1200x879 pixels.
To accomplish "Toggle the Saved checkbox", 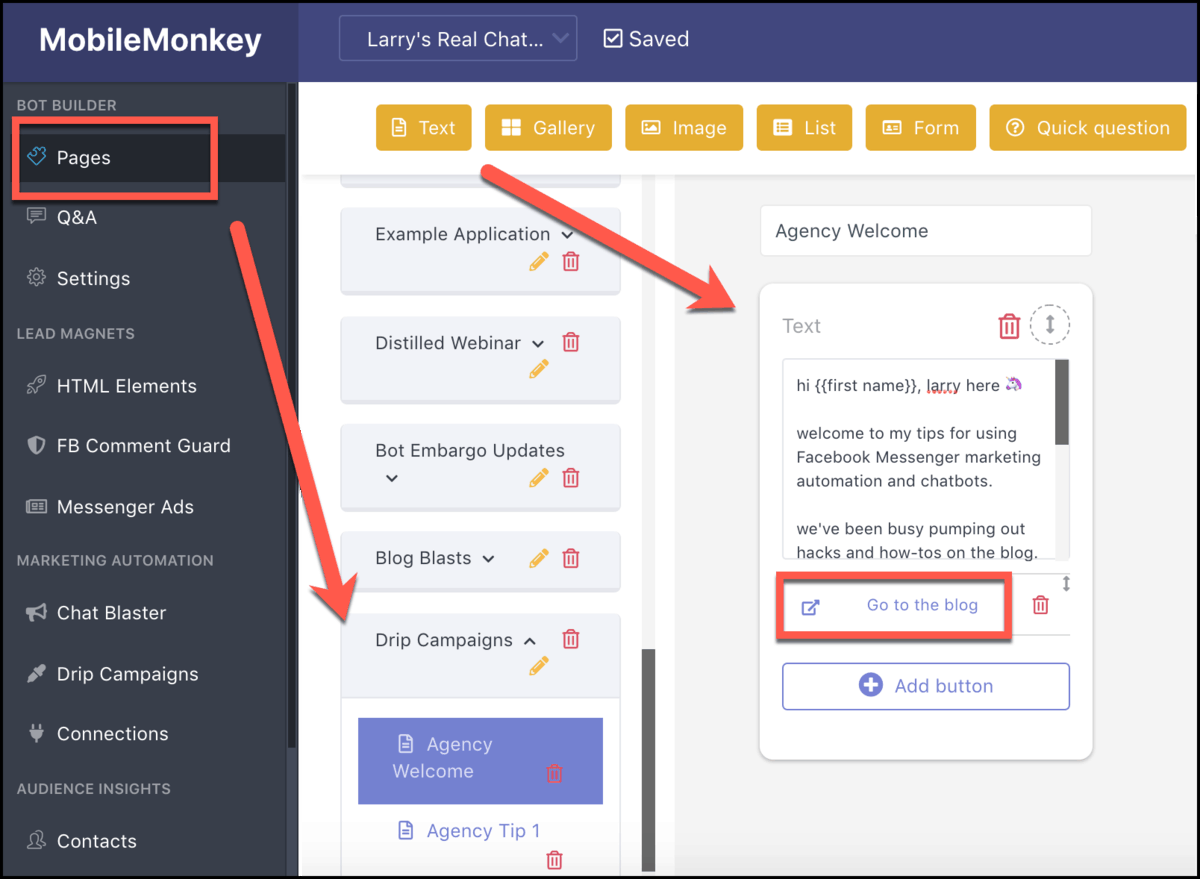I will click(x=613, y=39).
